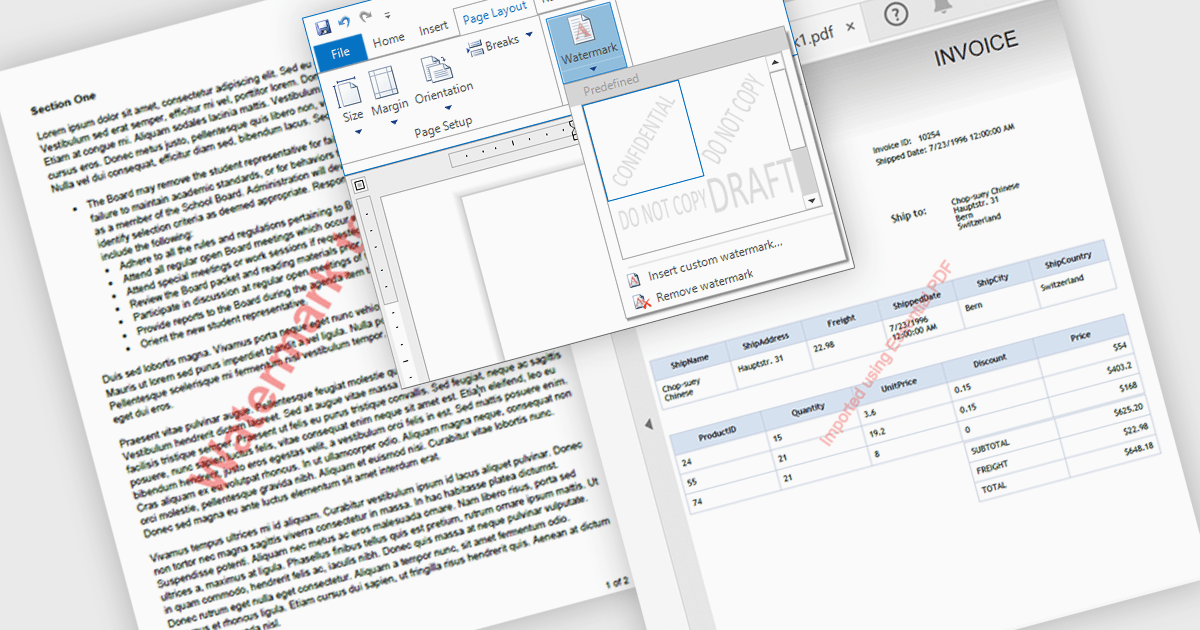Click the Undo arrow icon

[345, 24]
